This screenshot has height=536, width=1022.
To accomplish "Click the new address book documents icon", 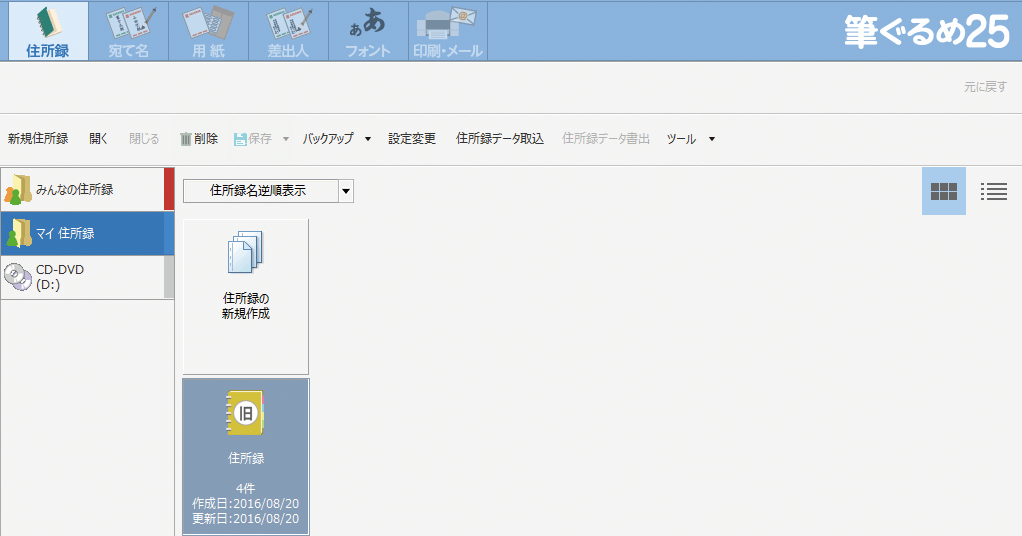I will point(246,252).
